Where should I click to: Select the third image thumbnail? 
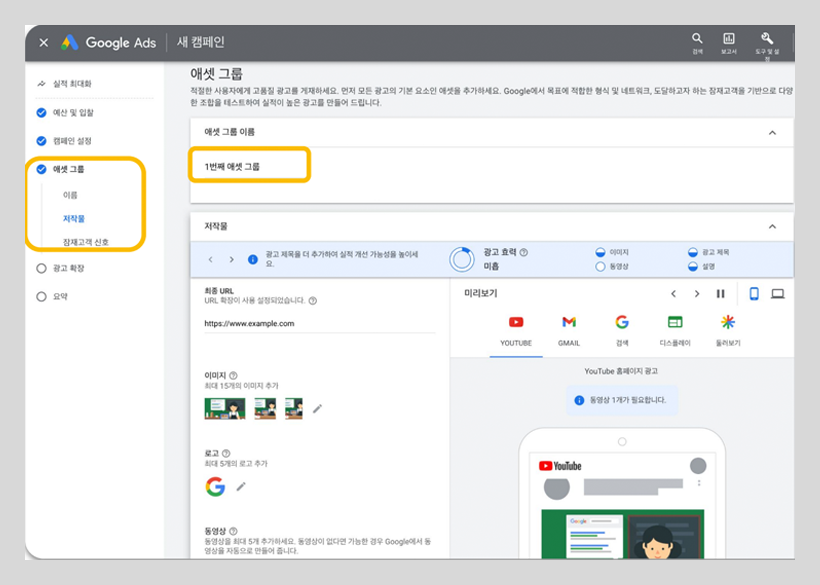[294, 408]
